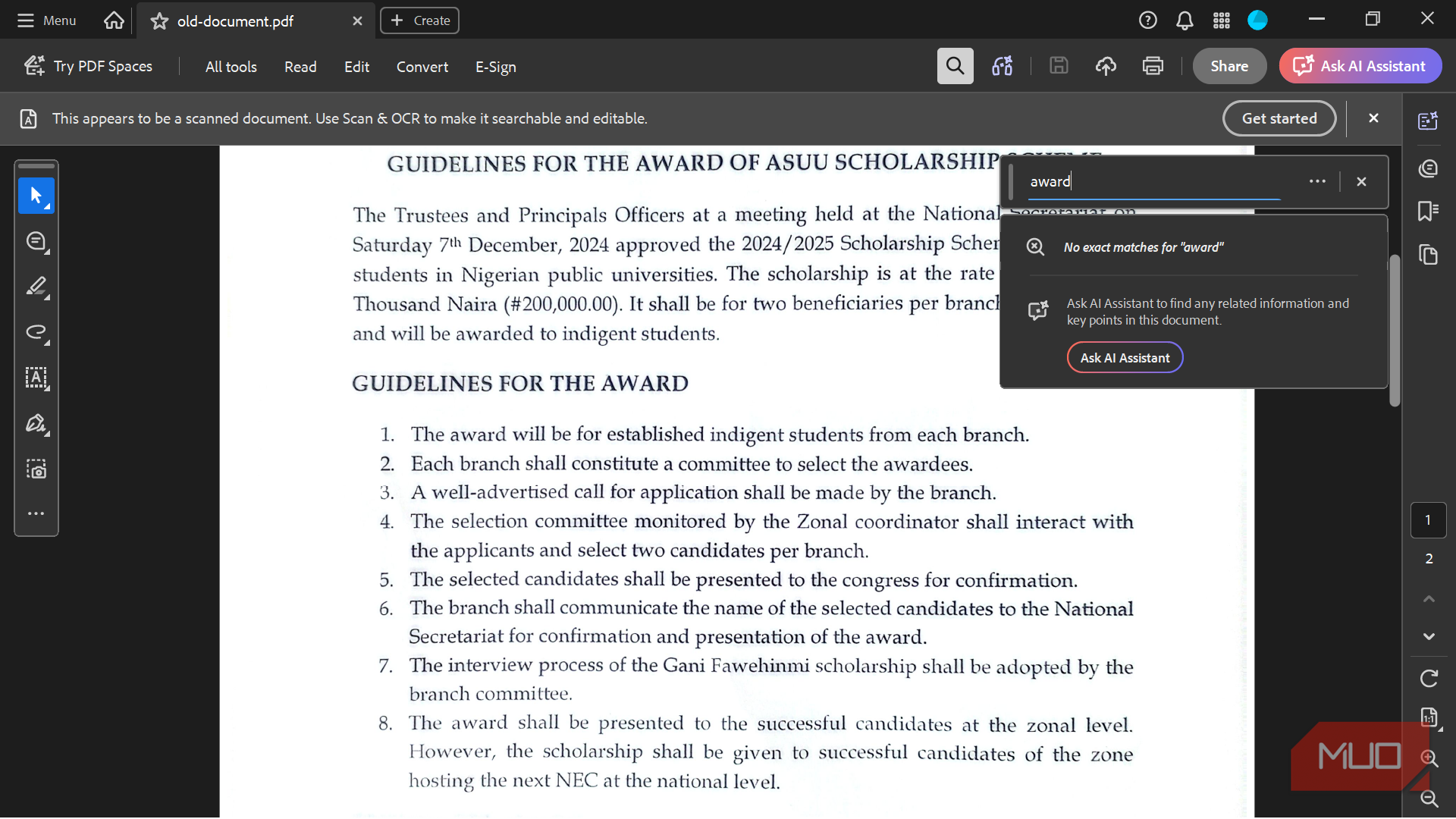
Task: Open the apps grid icon
Action: (x=1221, y=20)
